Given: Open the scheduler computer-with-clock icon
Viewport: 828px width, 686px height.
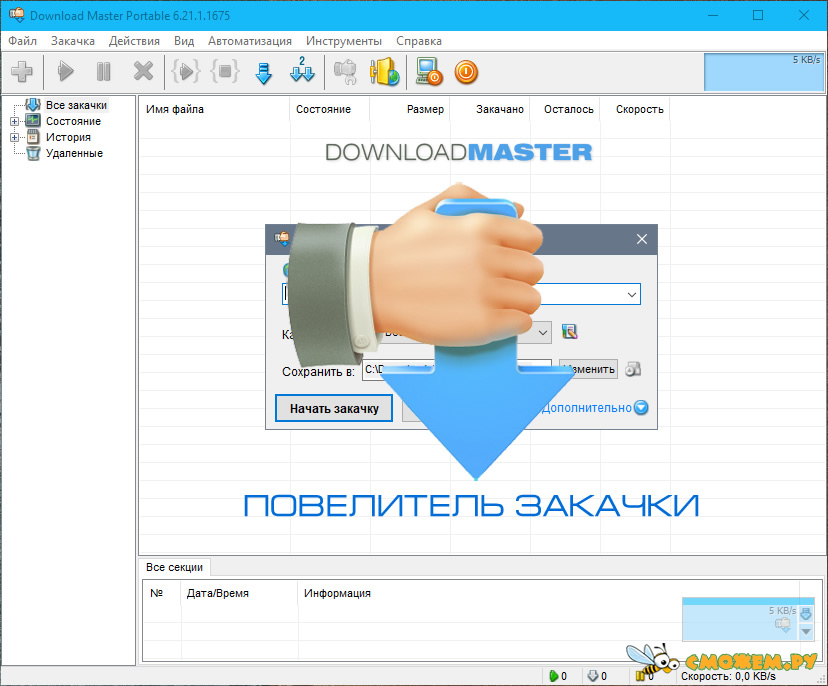Looking at the screenshot, I should pyautogui.click(x=428, y=71).
